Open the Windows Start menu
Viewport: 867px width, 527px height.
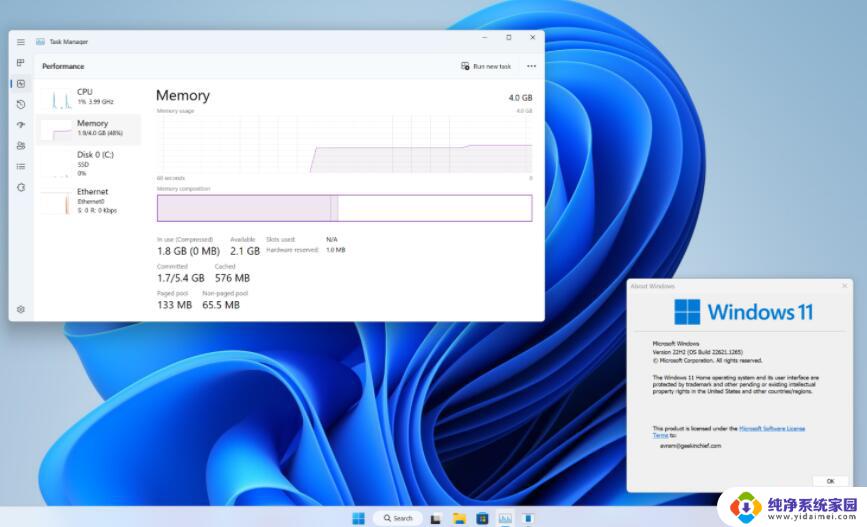tap(358, 518)
